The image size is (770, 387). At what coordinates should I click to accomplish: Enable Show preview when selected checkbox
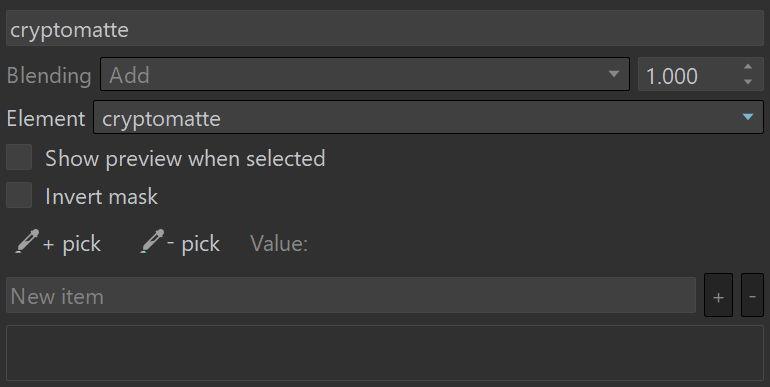point(19,157)
